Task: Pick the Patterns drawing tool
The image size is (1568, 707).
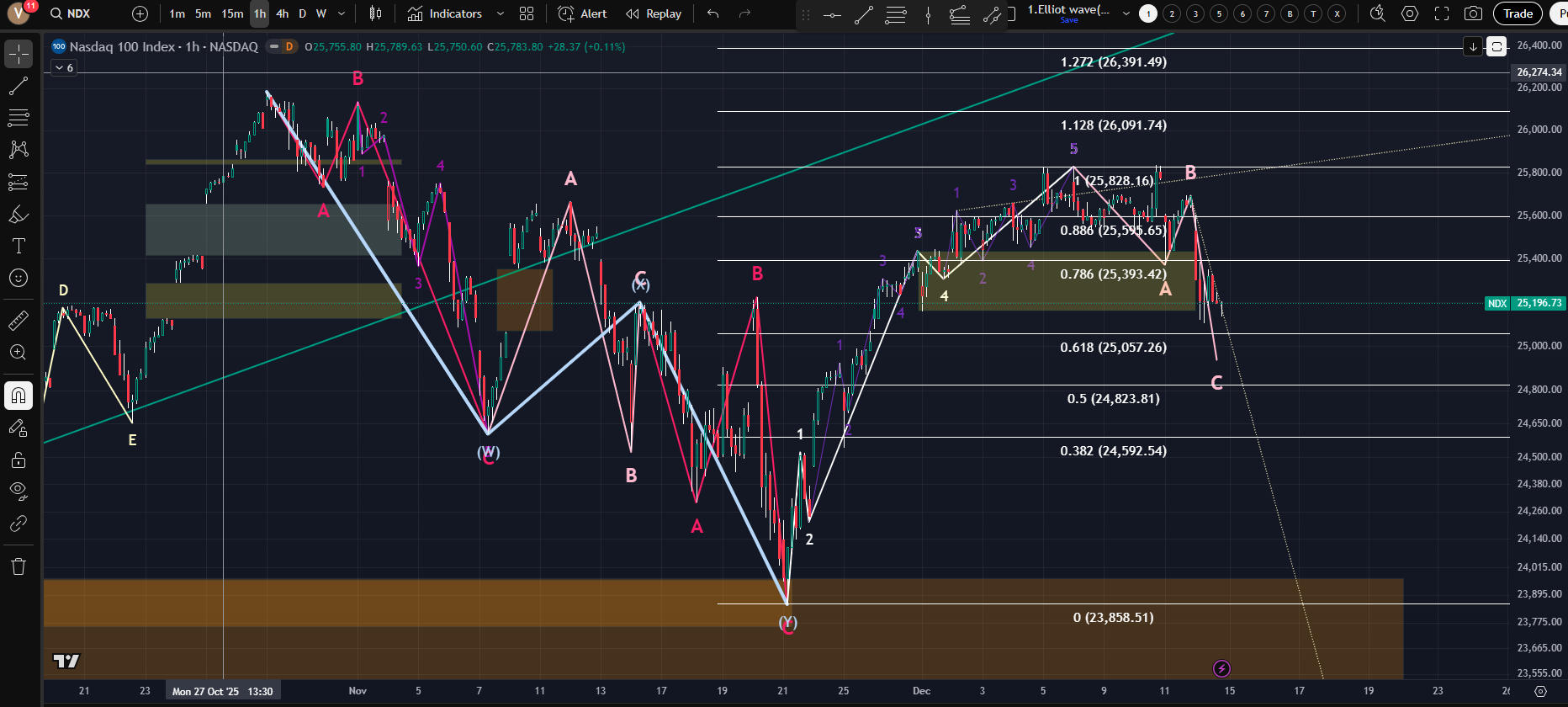Action: [x=18, y=150]
